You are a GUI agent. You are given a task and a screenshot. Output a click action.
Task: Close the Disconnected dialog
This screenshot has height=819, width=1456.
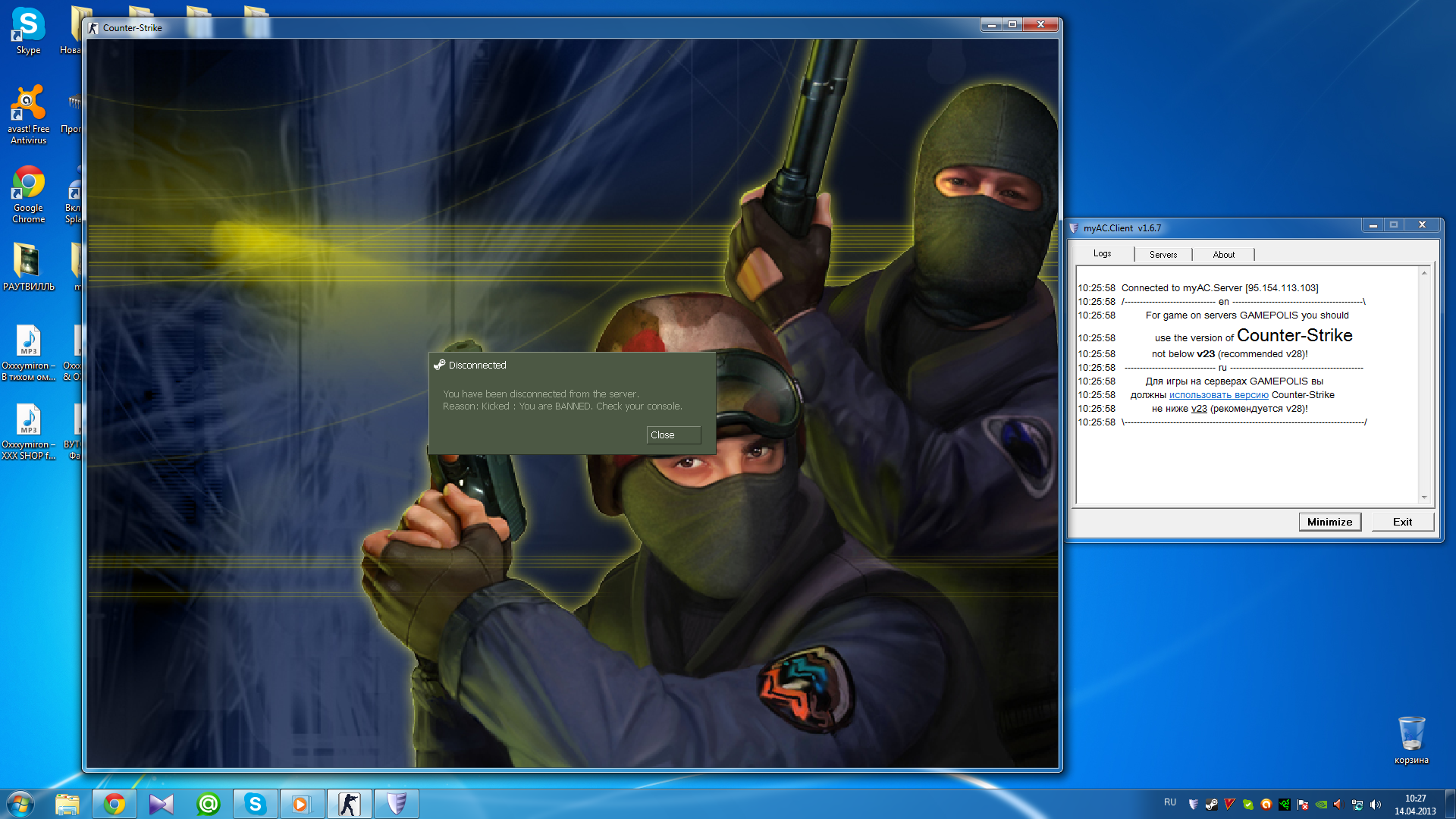click(x=673, y=435)
